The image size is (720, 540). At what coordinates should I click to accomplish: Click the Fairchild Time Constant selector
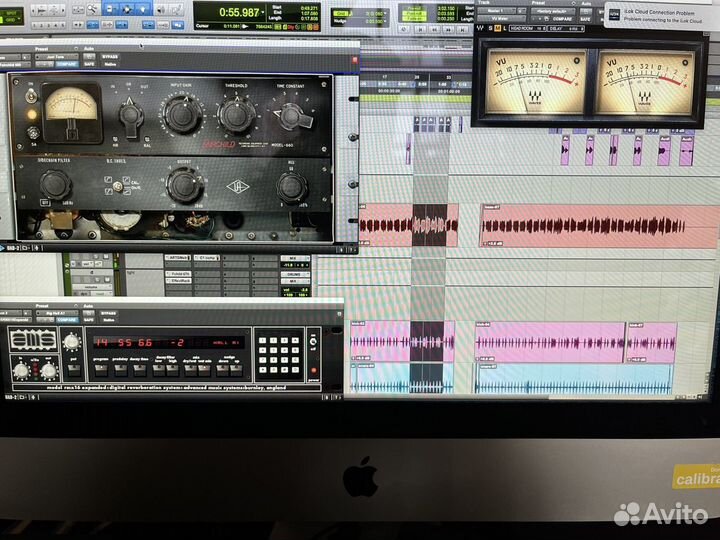292,116
